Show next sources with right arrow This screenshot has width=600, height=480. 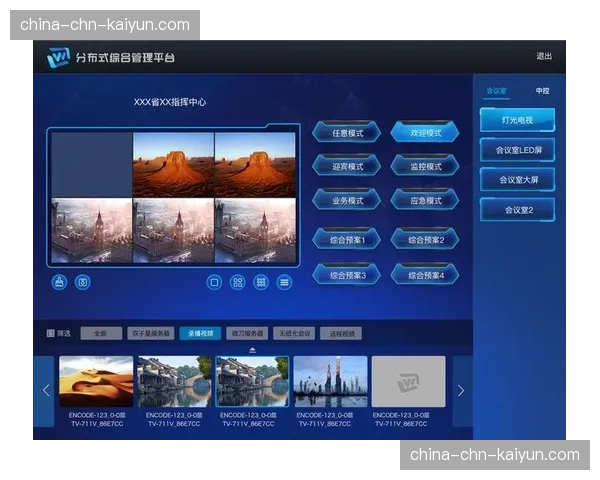pos(462,391)
